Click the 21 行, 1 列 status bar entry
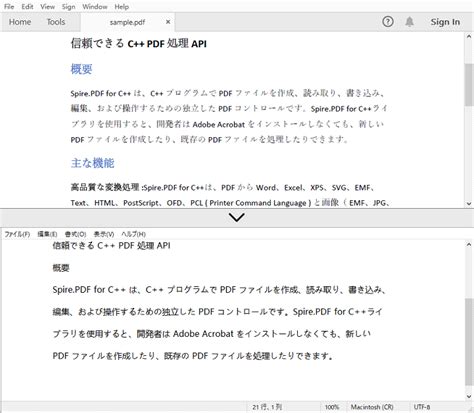Viewport: 474px width, 413px height. (x=267, y=407)
